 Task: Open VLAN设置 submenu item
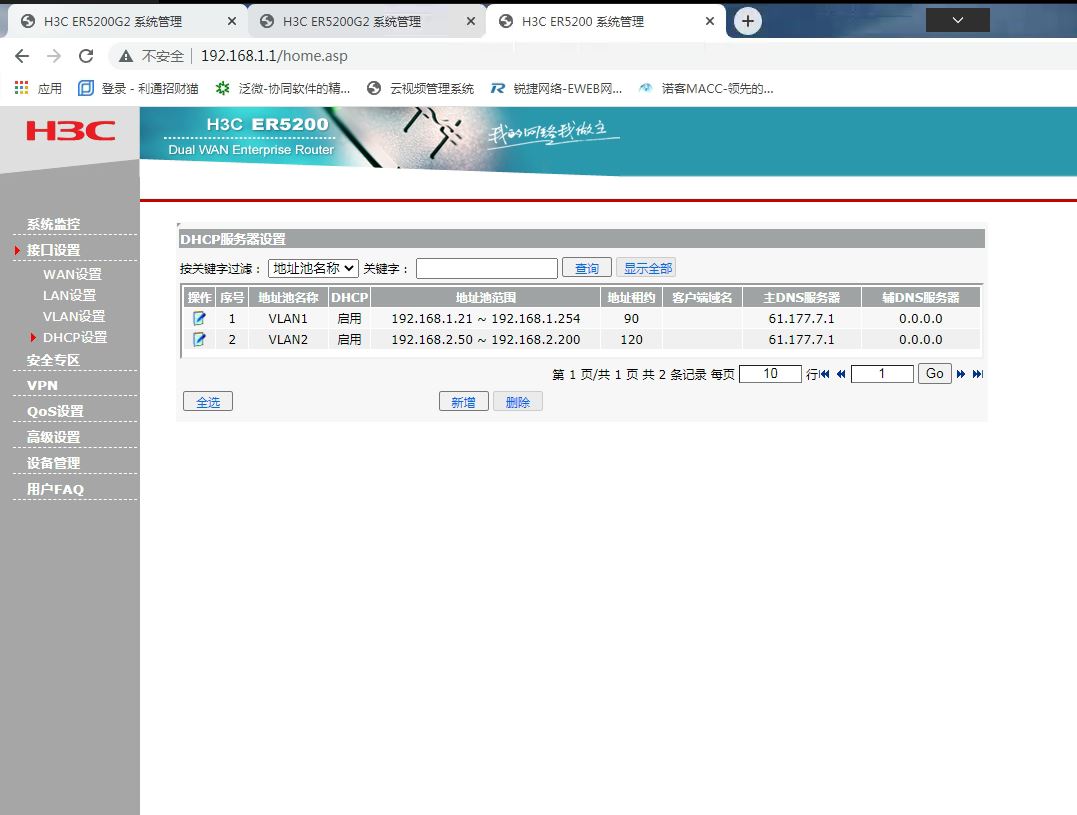point(74,316)
